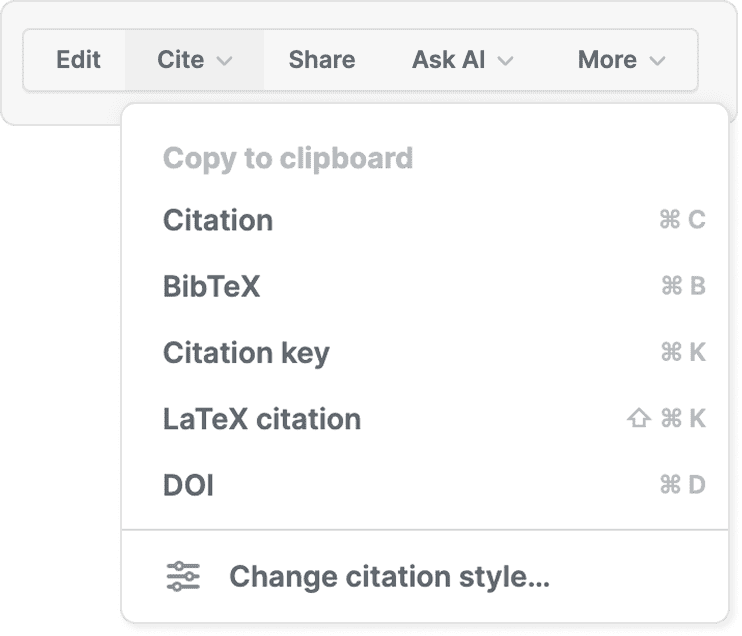Click the ⌘B shortcut hint beside BibTeX
This screenshot has width=742, height=636.
pyautogui.click(x=683, y=287)
